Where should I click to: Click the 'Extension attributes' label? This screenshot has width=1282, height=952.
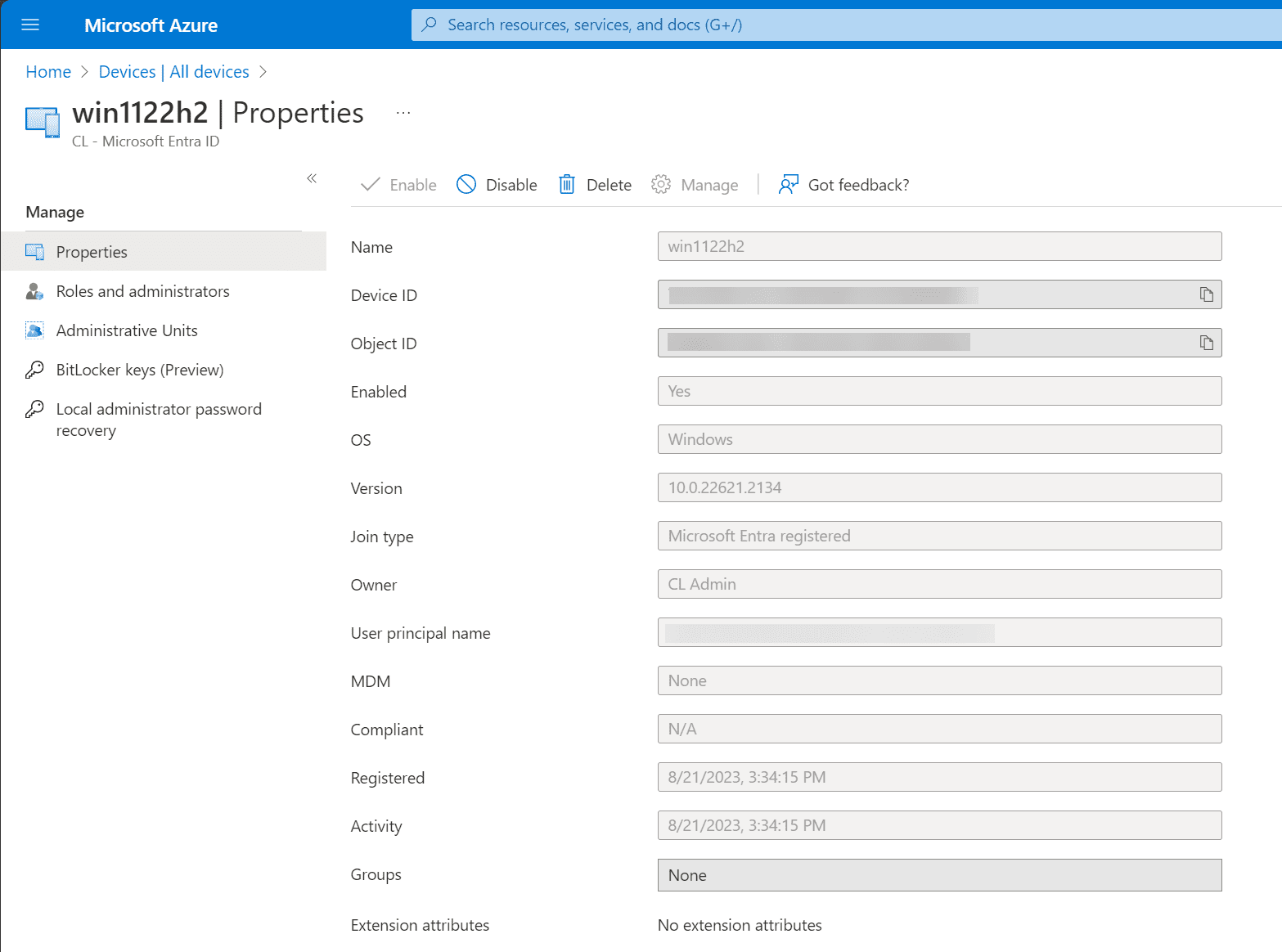point(420,925)
